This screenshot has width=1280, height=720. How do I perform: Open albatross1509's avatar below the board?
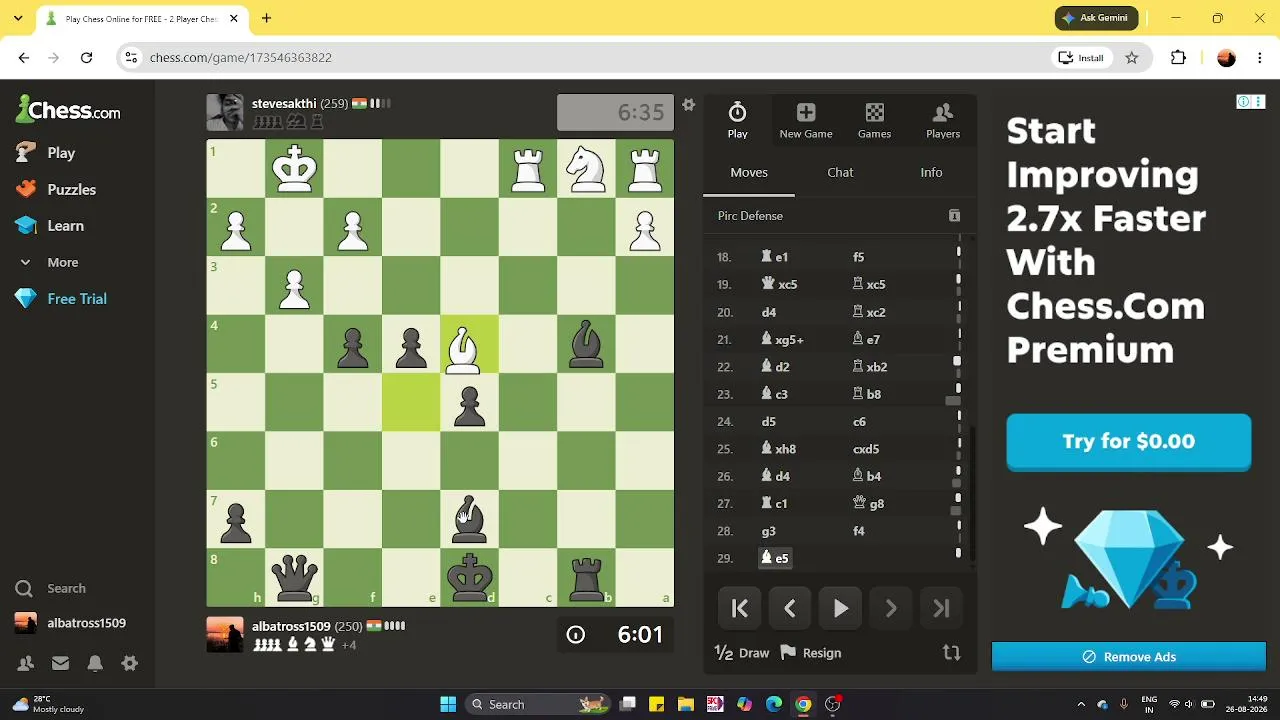pos(224,634)
